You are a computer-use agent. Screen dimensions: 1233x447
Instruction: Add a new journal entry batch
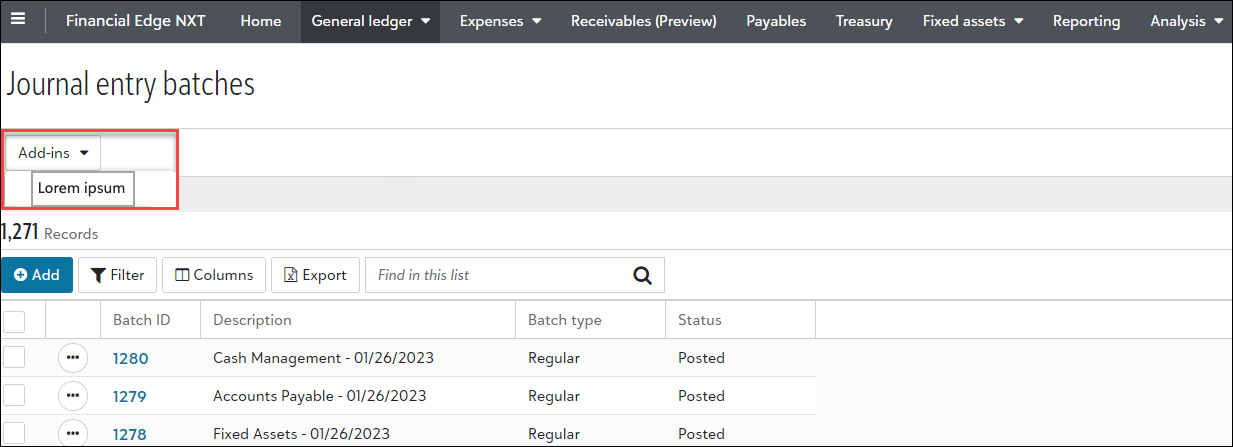(x=37, y=275)
